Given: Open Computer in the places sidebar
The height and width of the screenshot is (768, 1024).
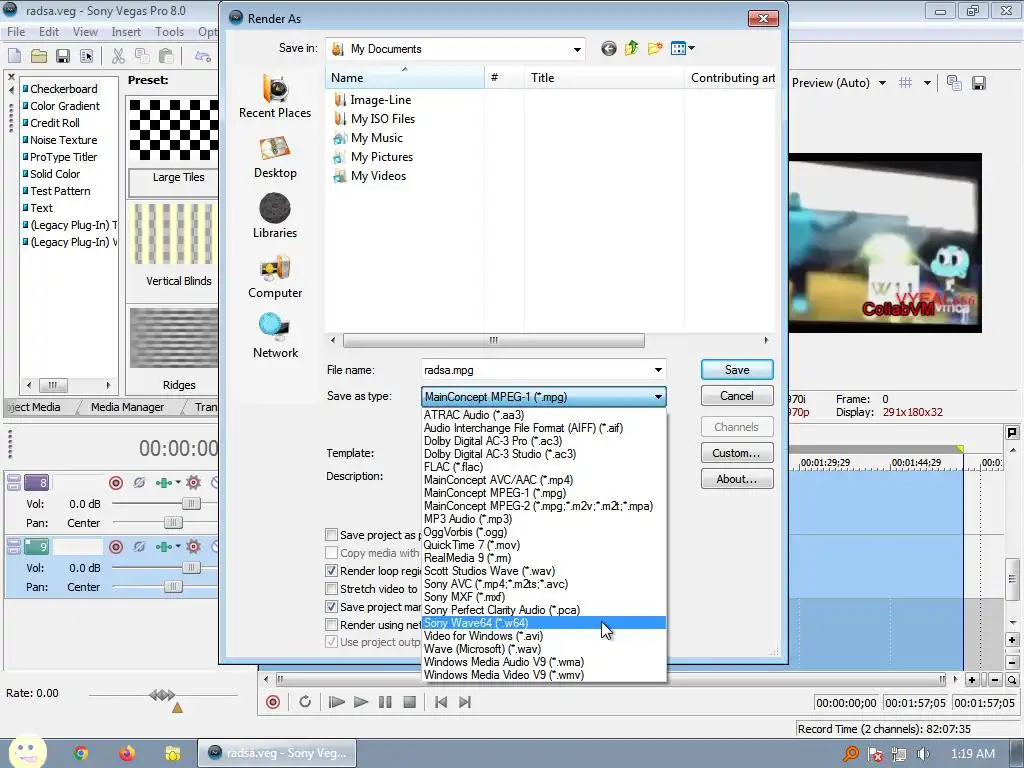Looking at the screenshot, I should 275,277.
